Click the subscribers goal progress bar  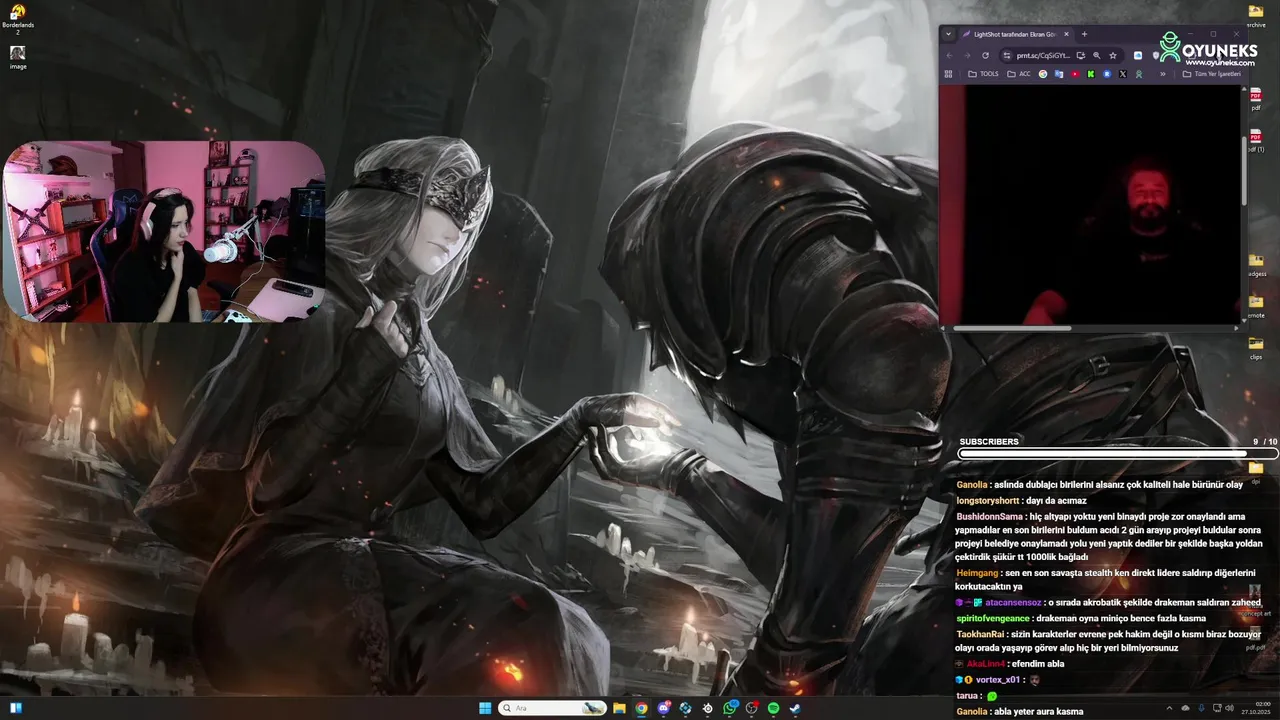1117,454
